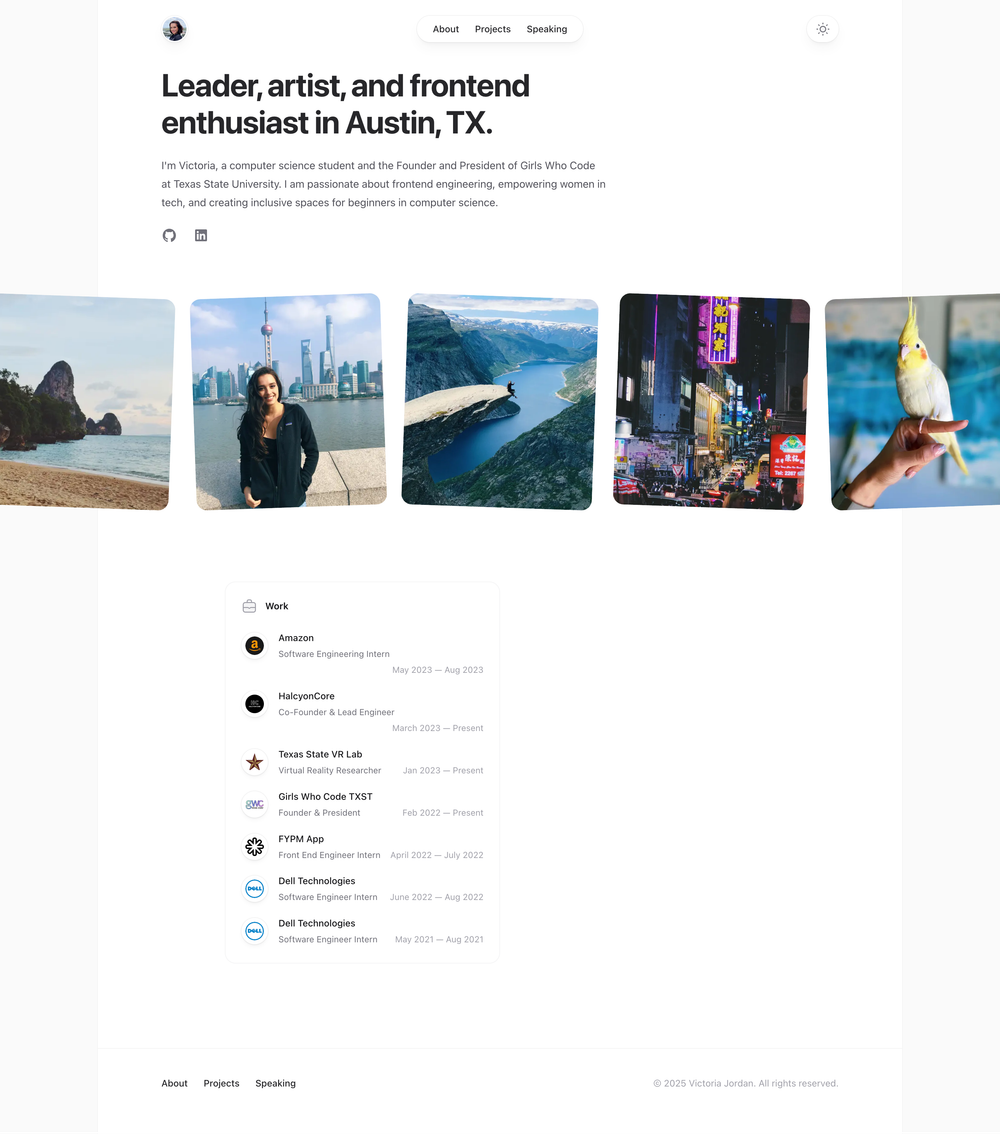
Task: Click the FYPM App entry name
Action: pos(301,839)
